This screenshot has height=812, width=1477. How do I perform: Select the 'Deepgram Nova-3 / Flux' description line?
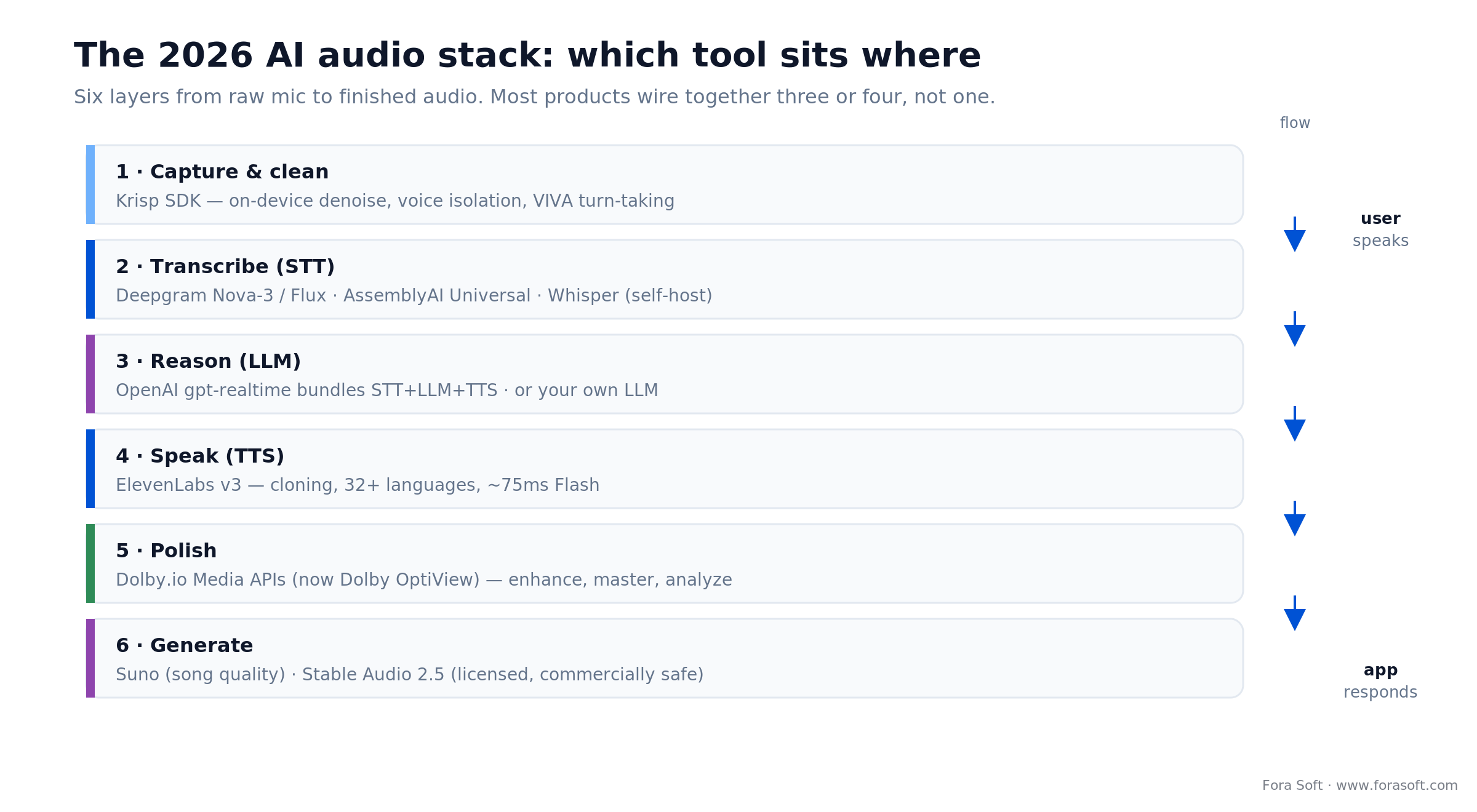click(414, 296)
